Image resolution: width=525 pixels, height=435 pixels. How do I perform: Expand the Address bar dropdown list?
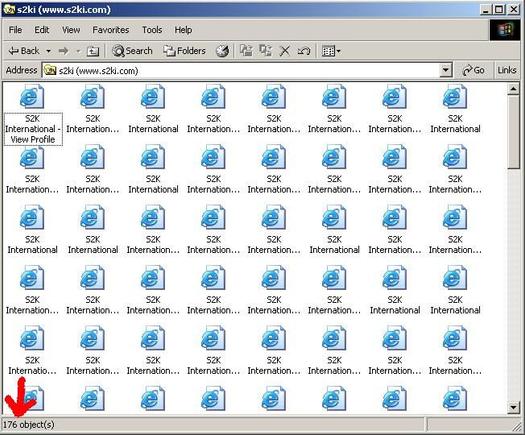445,70
